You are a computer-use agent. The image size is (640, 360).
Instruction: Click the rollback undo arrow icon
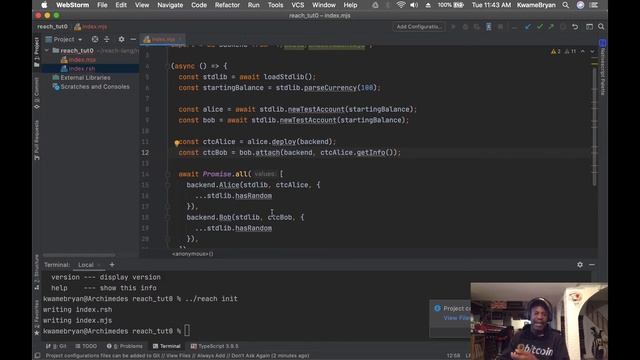tap(575, 27)
